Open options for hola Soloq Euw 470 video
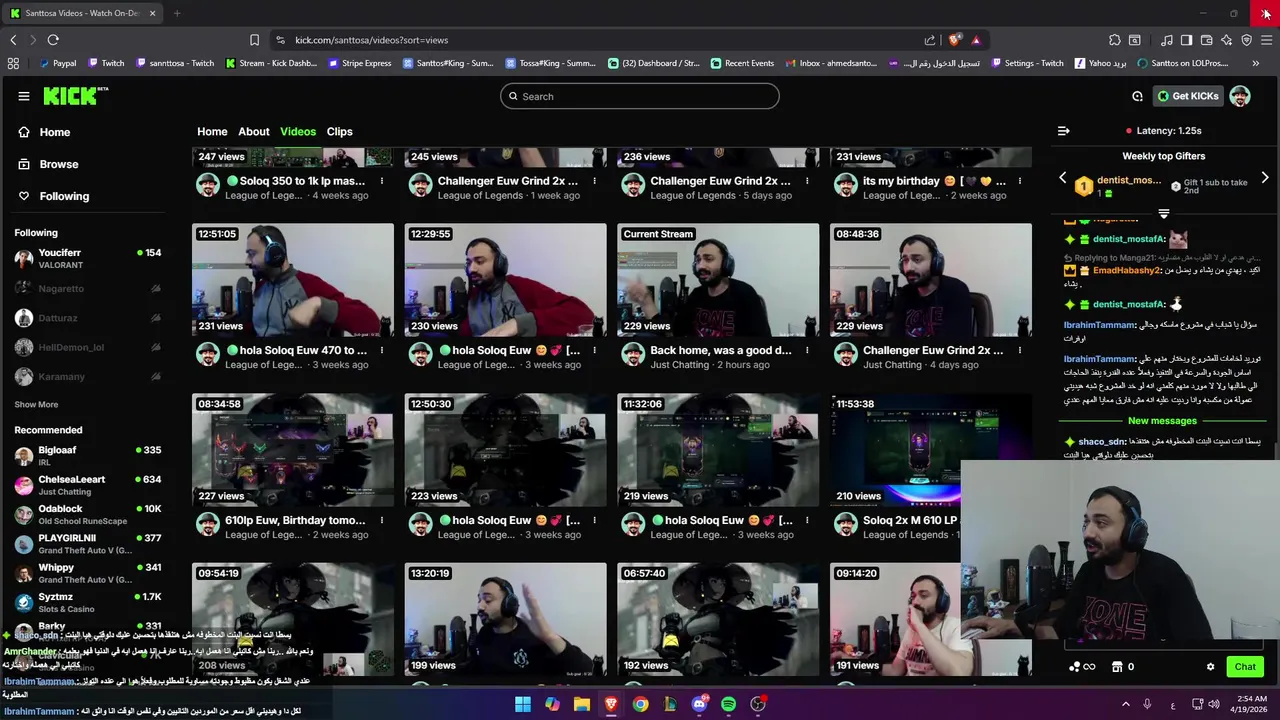Image resolution: width=1280 pixels, height=720 pixels. tap(381, 350)
